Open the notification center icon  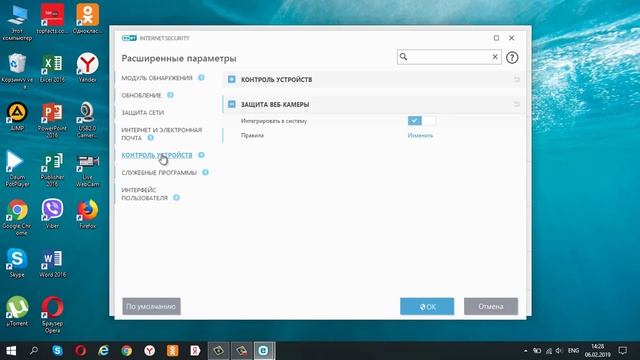622,350
